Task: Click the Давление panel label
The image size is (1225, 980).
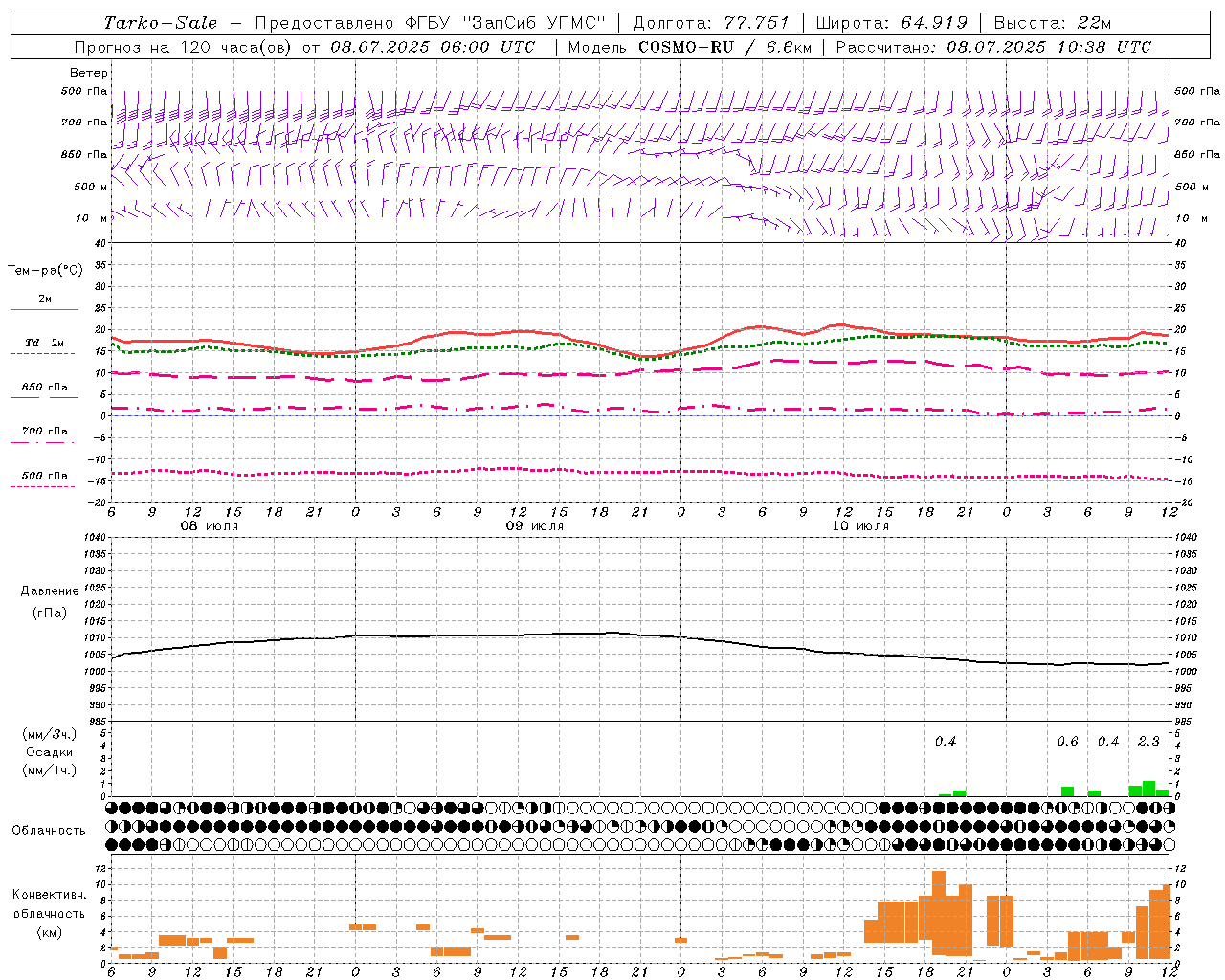Action: [50, 591]
